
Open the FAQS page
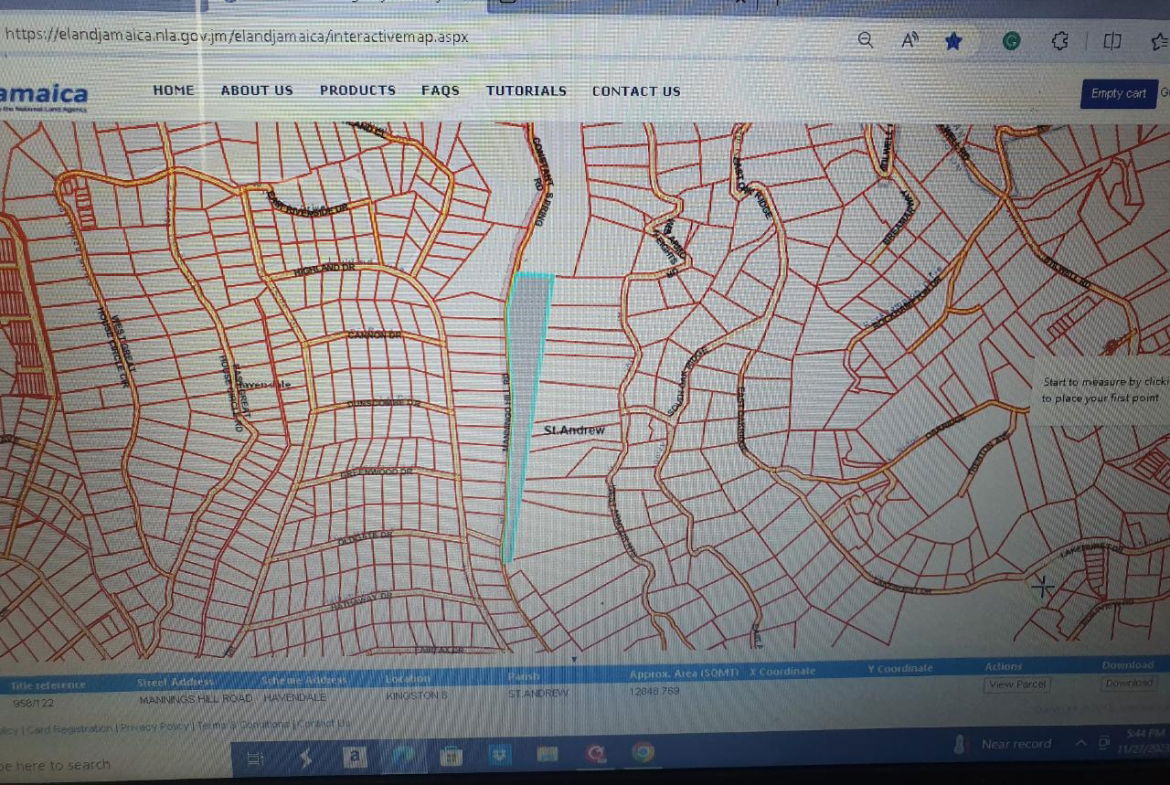440,90
